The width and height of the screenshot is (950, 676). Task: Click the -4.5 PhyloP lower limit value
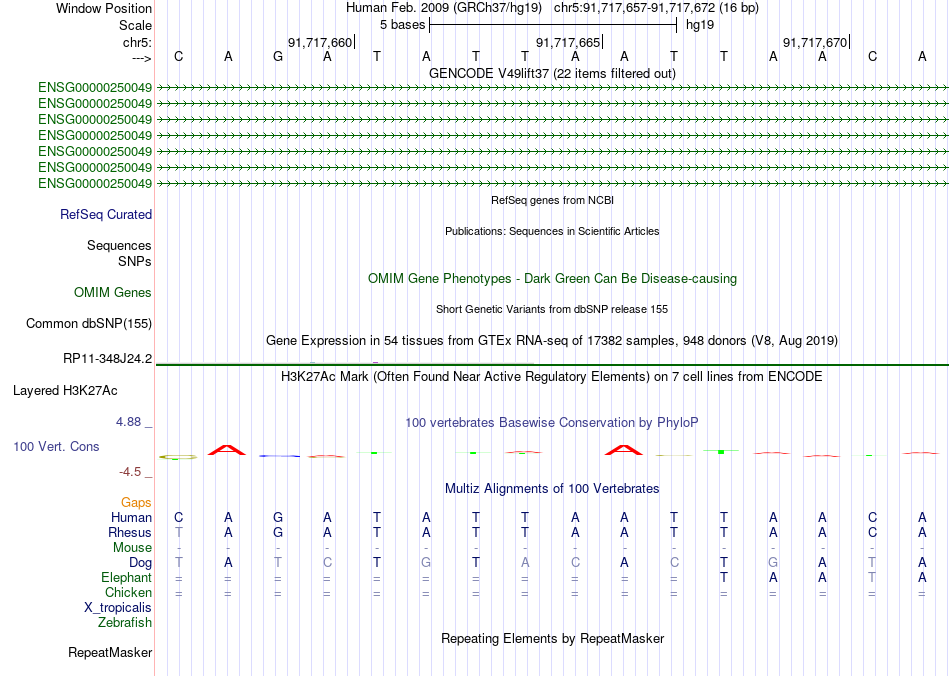tap(129, 471)
